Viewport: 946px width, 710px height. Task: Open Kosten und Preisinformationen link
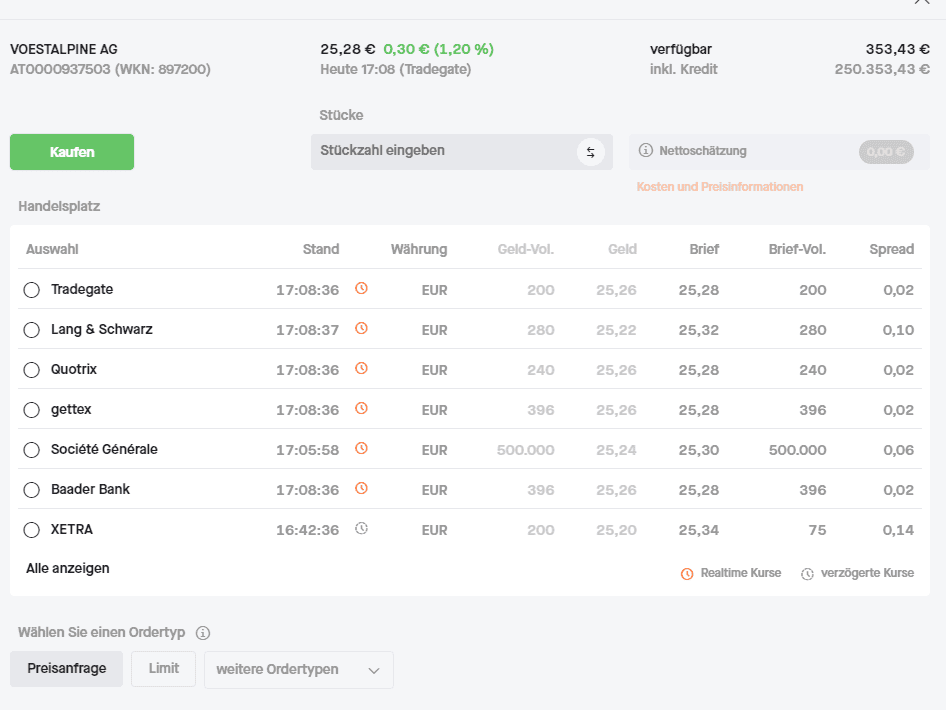pos(719,187)
